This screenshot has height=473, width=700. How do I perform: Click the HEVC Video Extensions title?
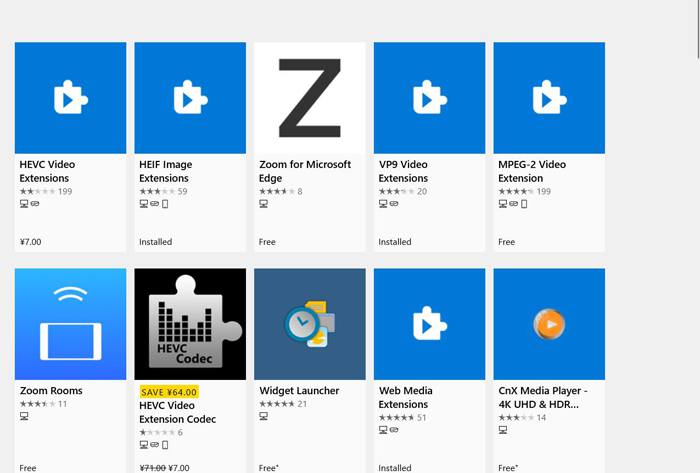coord(47,171)
